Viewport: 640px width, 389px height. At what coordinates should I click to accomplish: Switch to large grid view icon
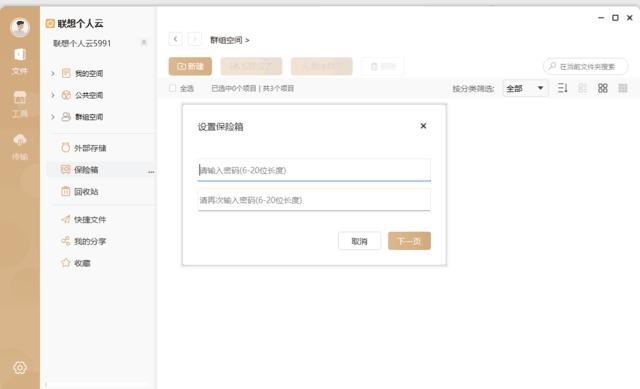click(x=602, y=88)
